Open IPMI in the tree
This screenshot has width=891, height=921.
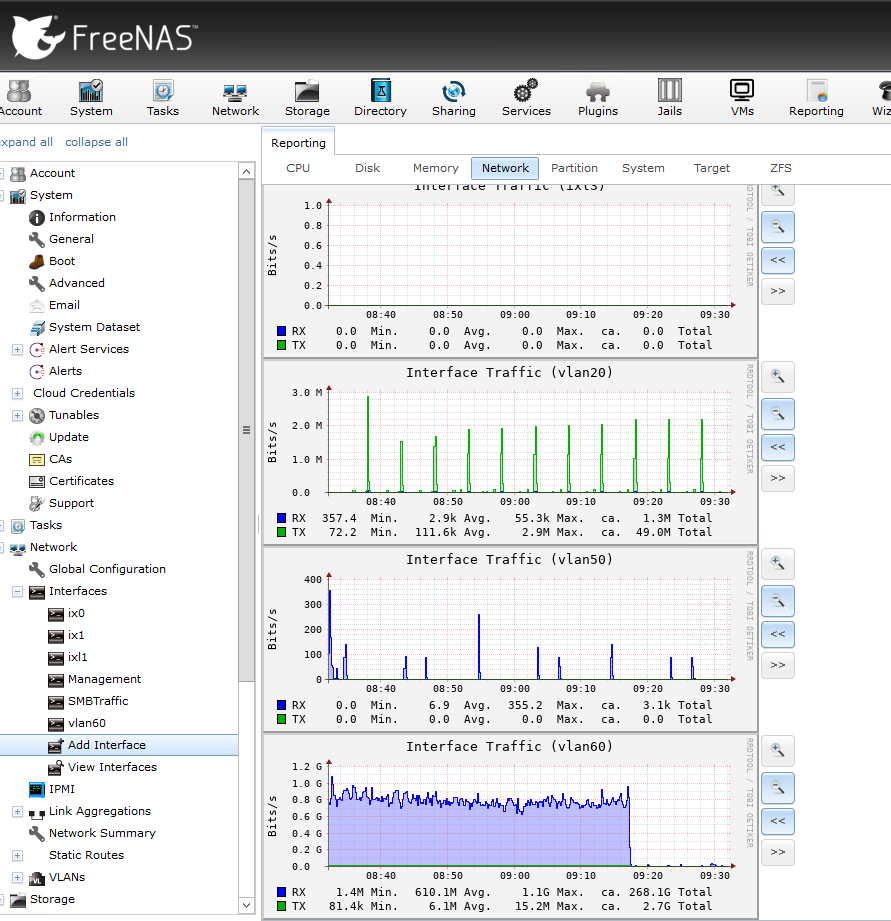62,789
